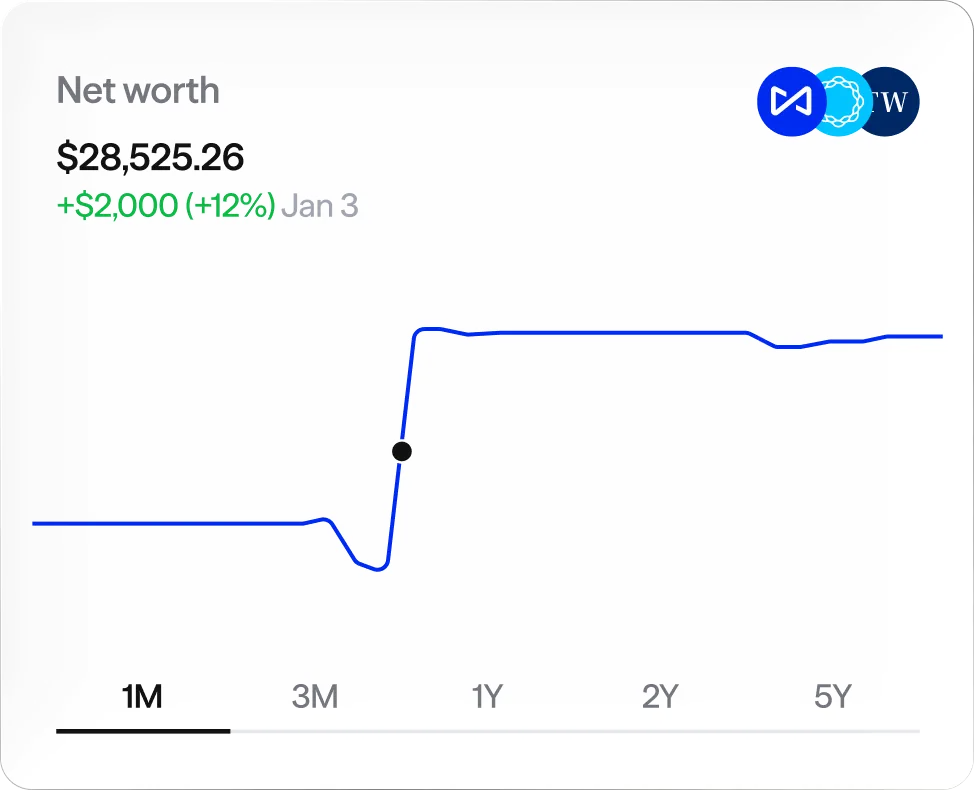This screenshot has width=974, height=790.
Task: Click the right end of the chart line
Action: point(940,336)
